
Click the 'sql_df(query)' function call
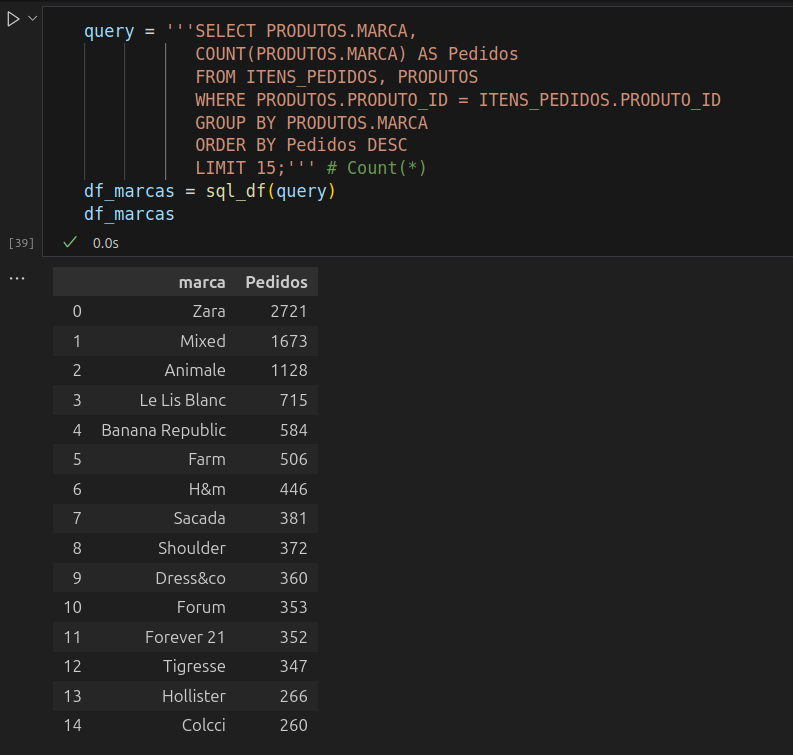coord(271,191)
